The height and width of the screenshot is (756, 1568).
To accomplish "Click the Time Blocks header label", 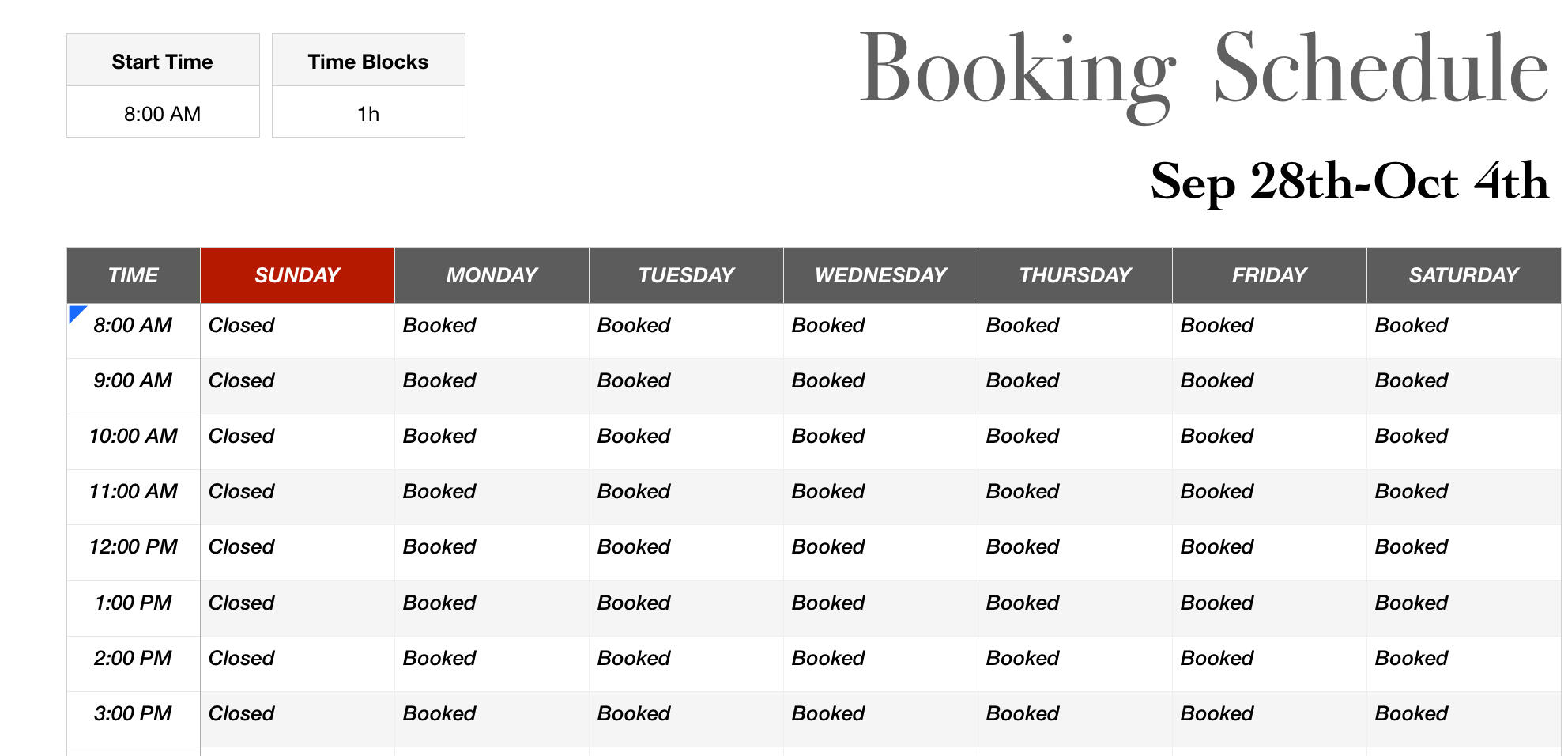I will coord(368,62).
